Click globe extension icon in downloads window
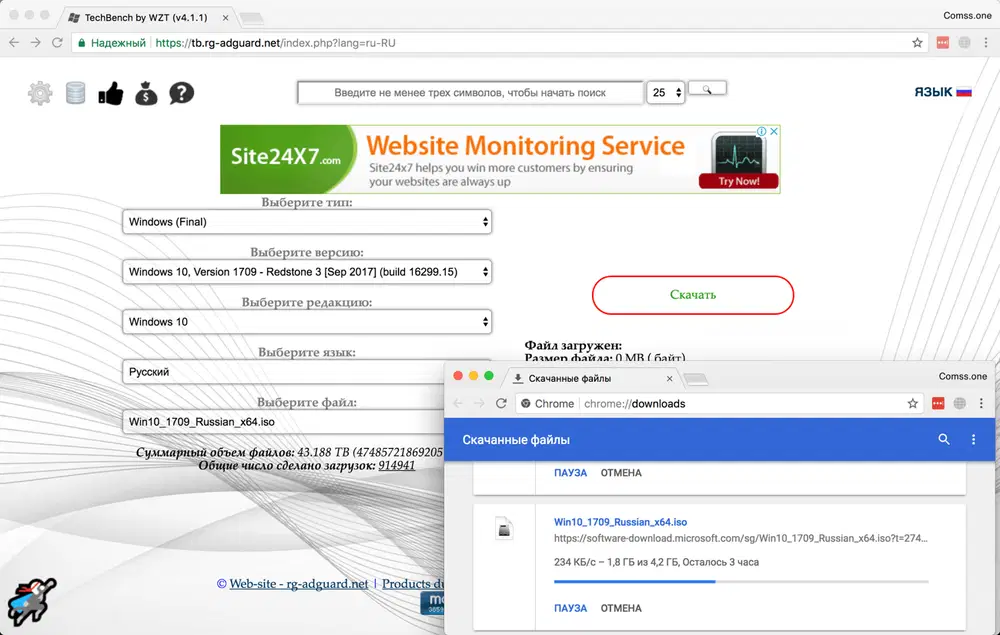 click(959, 404)
